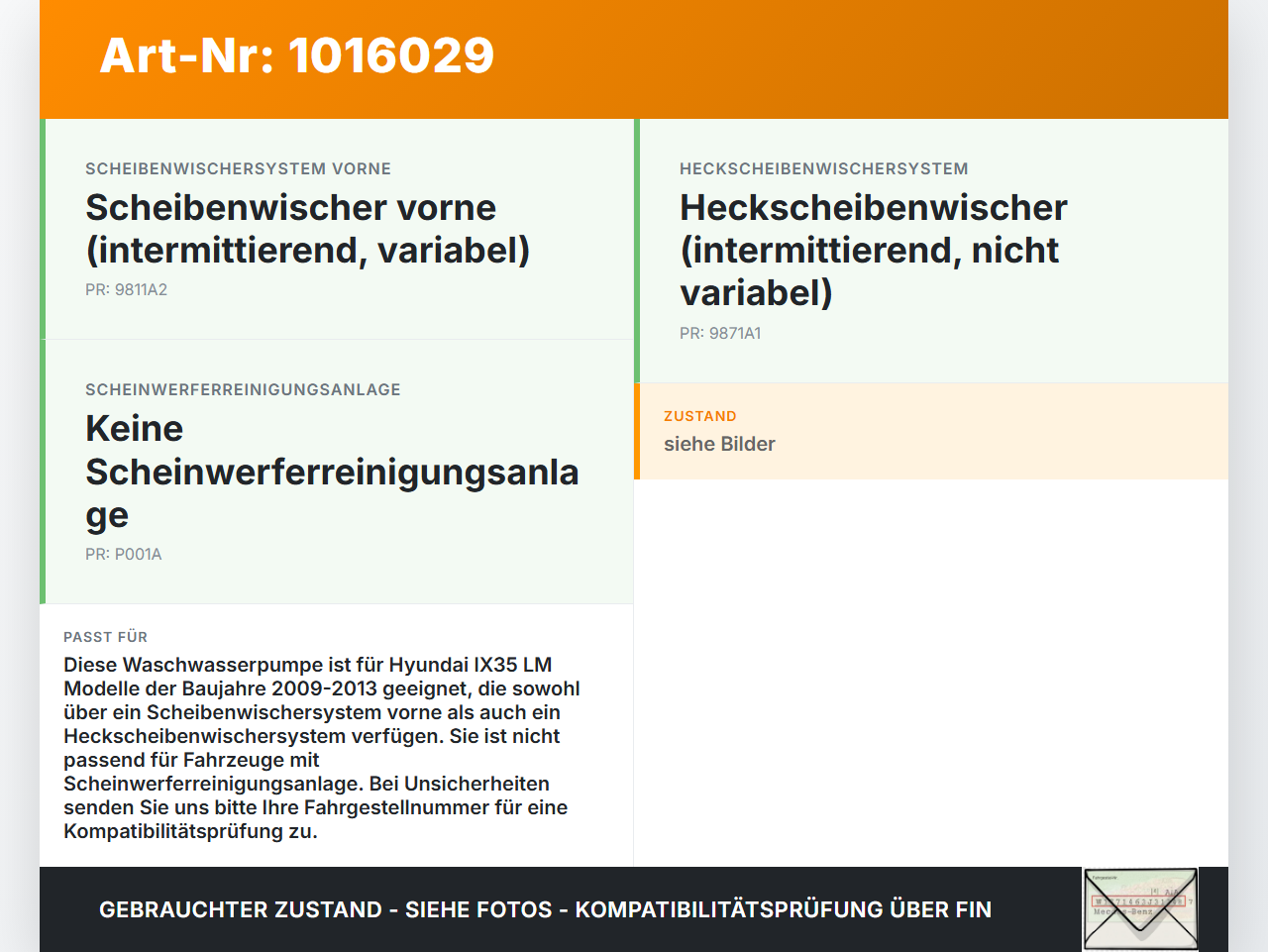Click the highlighted red VIN number box
Viewport: 1268px width, 952px height.
(1137, 900)
